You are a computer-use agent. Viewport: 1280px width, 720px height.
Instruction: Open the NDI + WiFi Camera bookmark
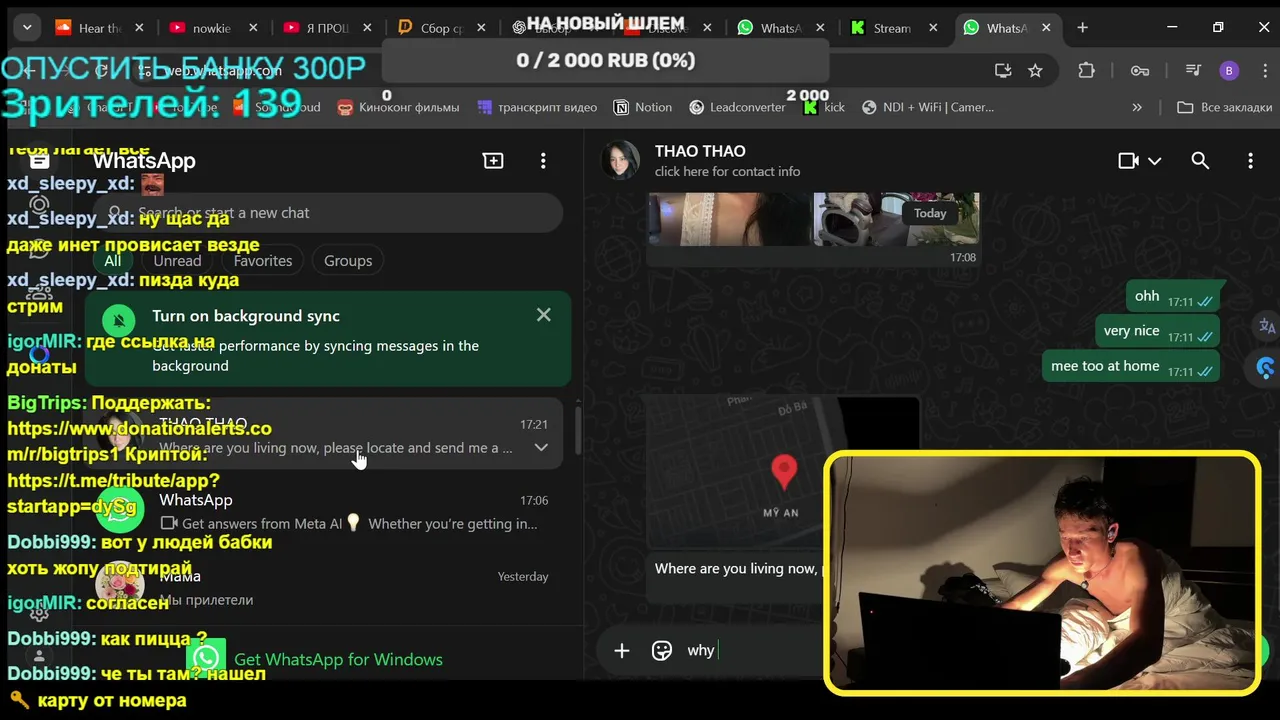(928, 107)
